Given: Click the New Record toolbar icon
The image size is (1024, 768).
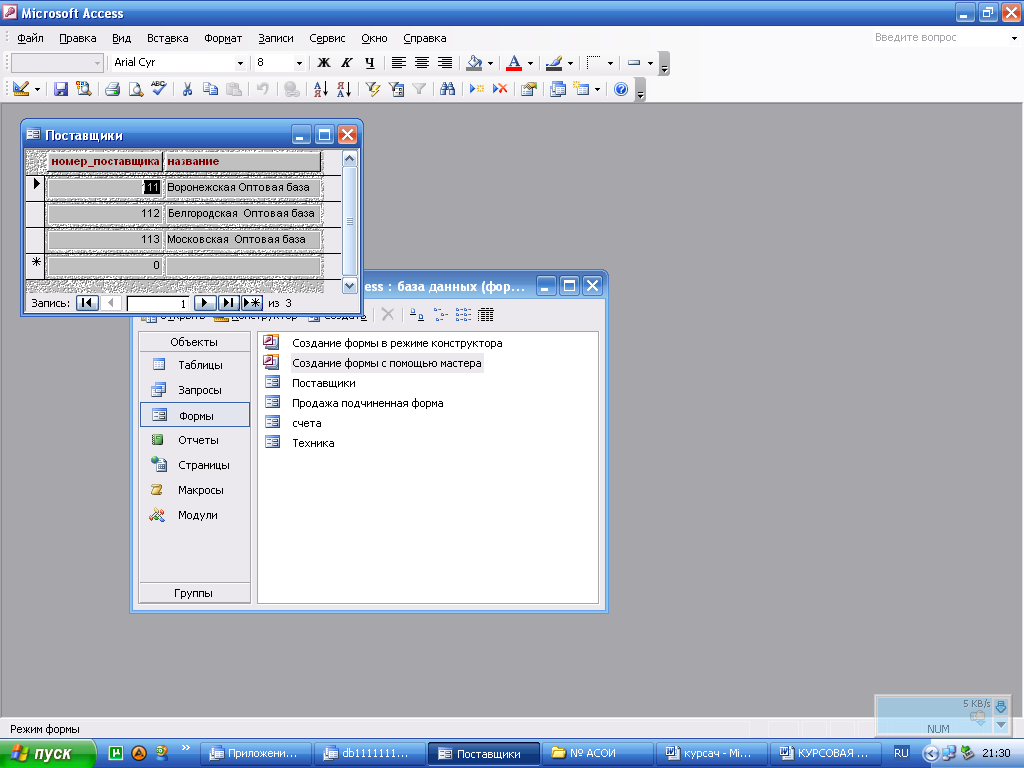Looking at the screenshot, I should tap(477, 89).
